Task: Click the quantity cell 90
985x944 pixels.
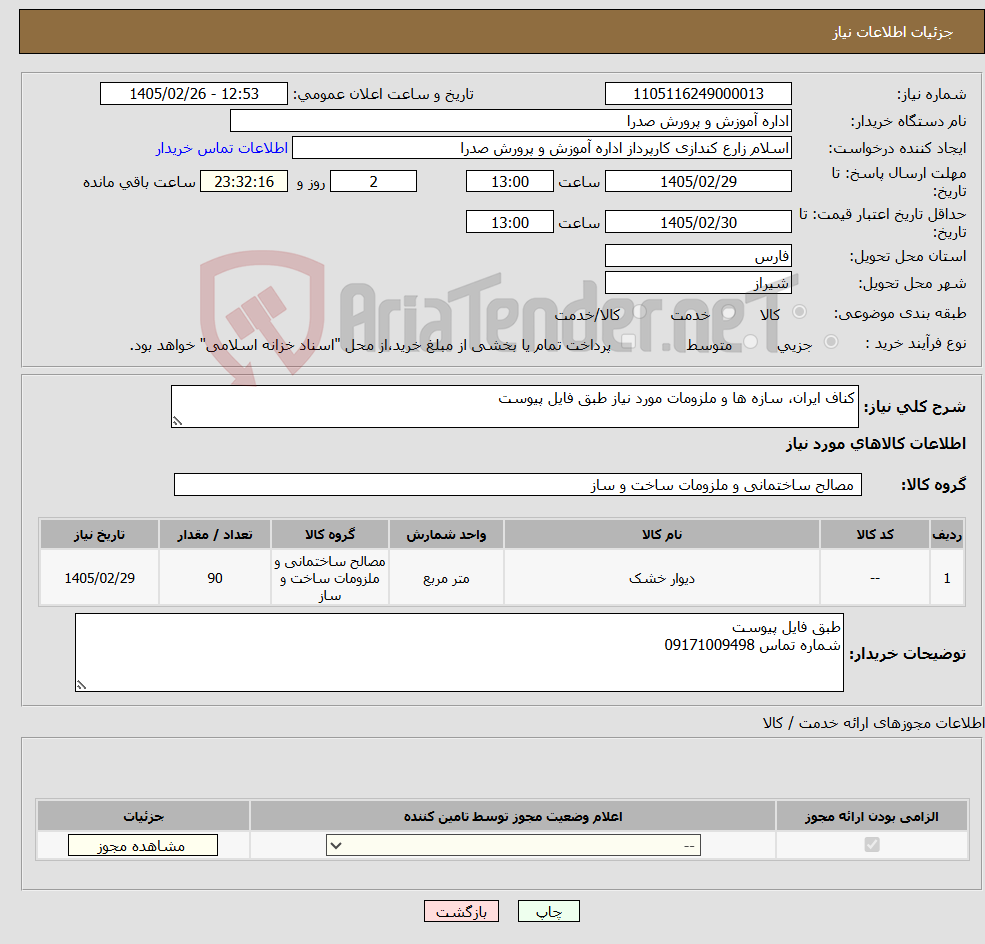Action: (x=215, y=578)
